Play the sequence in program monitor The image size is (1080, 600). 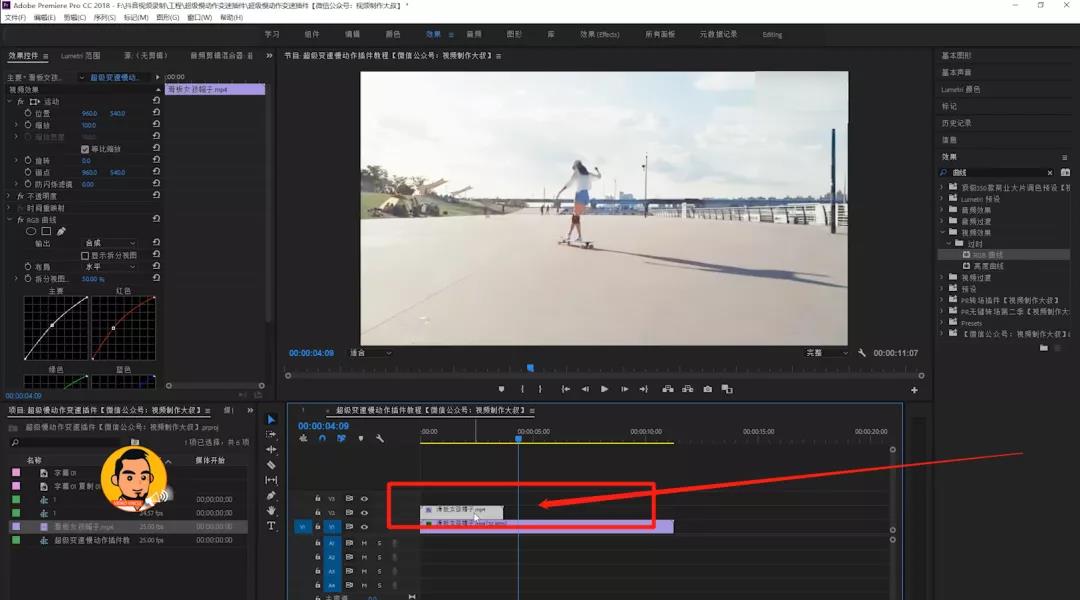click(604, 389)
